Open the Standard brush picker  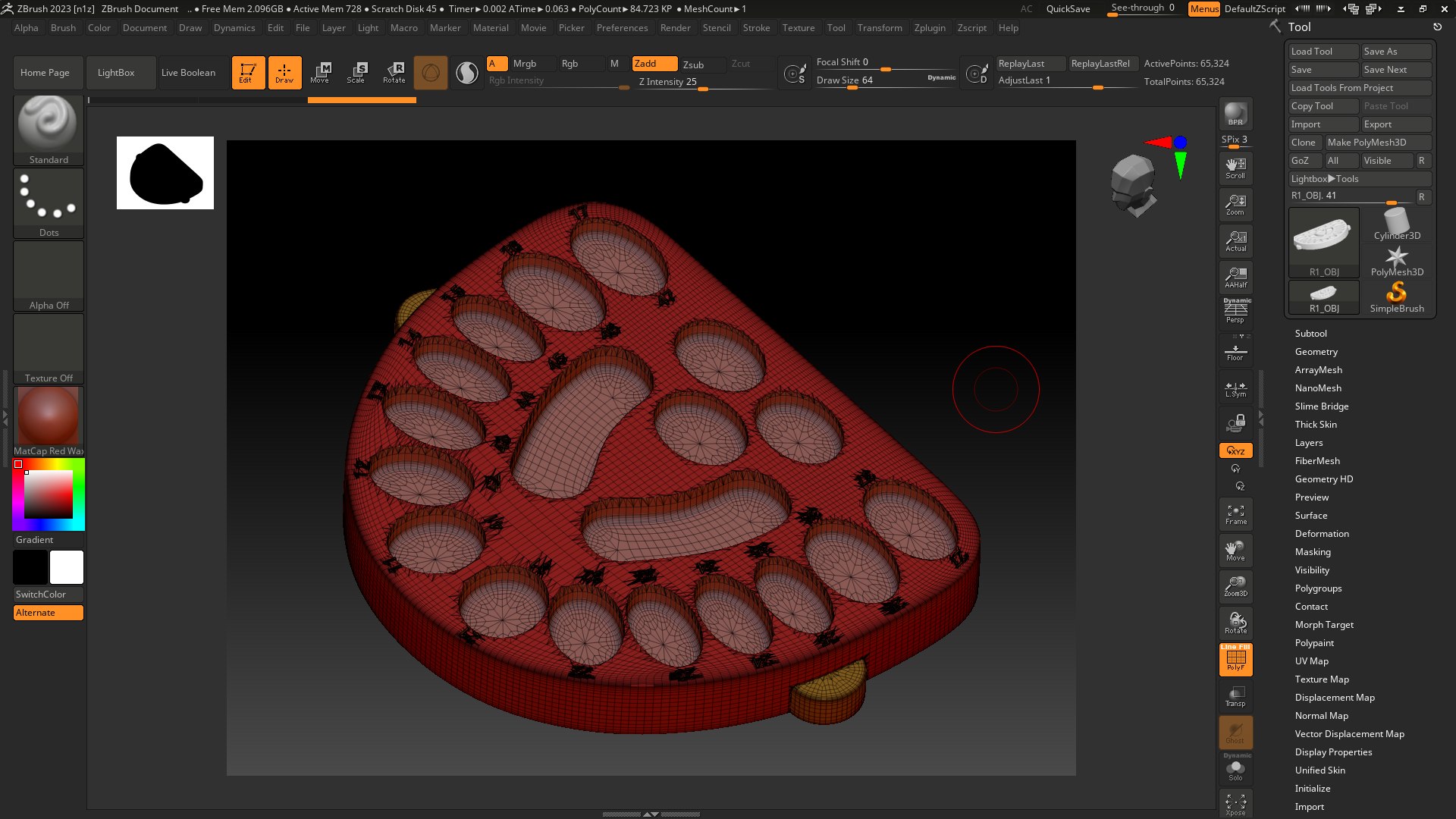(49, 130)
